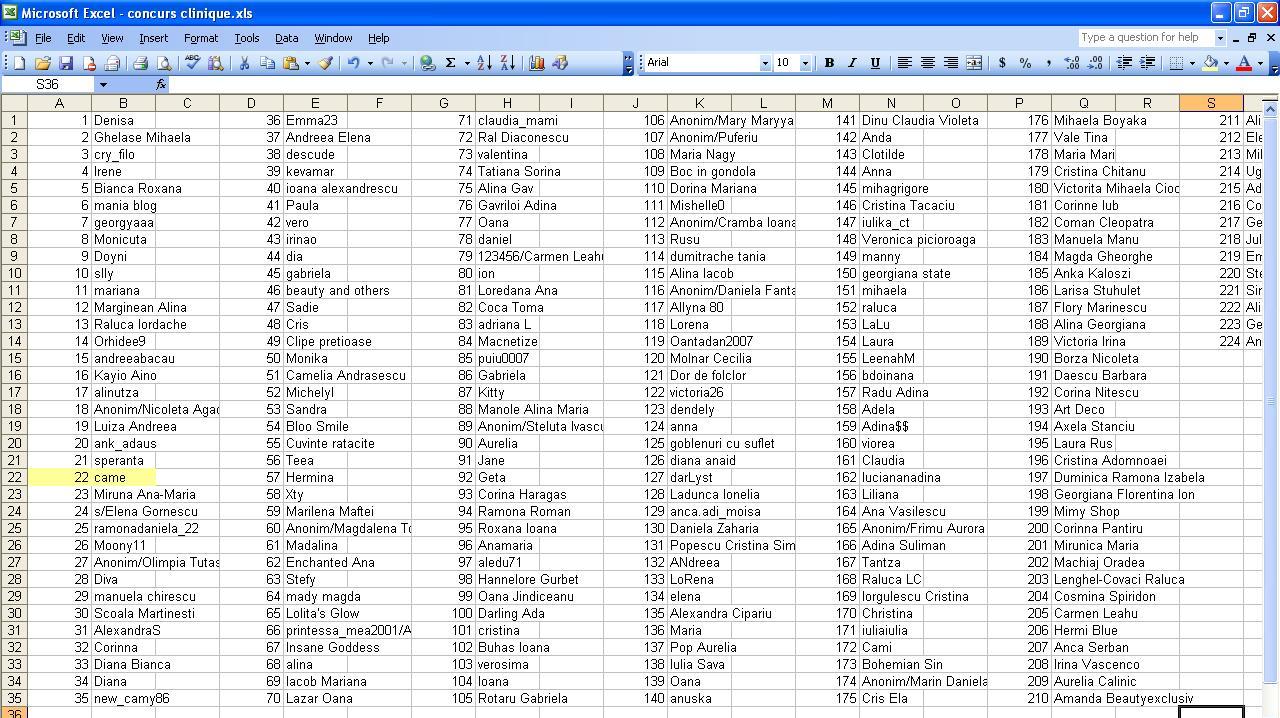Toggle Bold formatting
The image size is (1280, 718).
[x=828, y=63]
